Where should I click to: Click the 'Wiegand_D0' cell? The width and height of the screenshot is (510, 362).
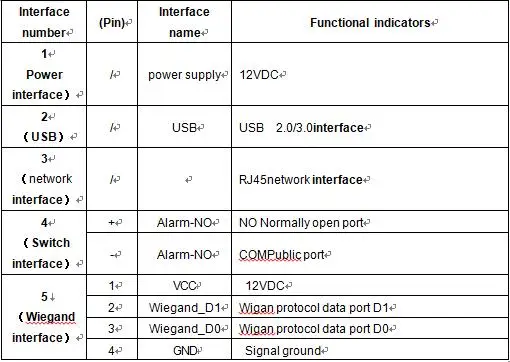pyautogui.click(x=184, y=328)
